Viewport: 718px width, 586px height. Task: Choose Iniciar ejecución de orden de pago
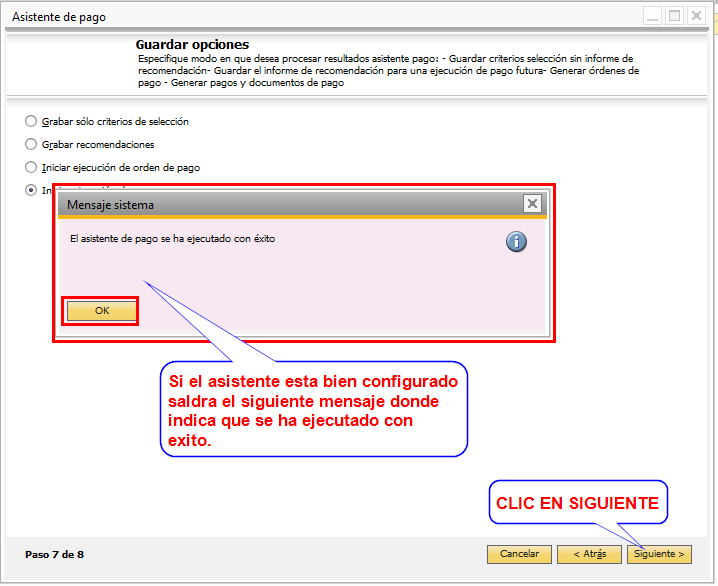click(32, 167)
